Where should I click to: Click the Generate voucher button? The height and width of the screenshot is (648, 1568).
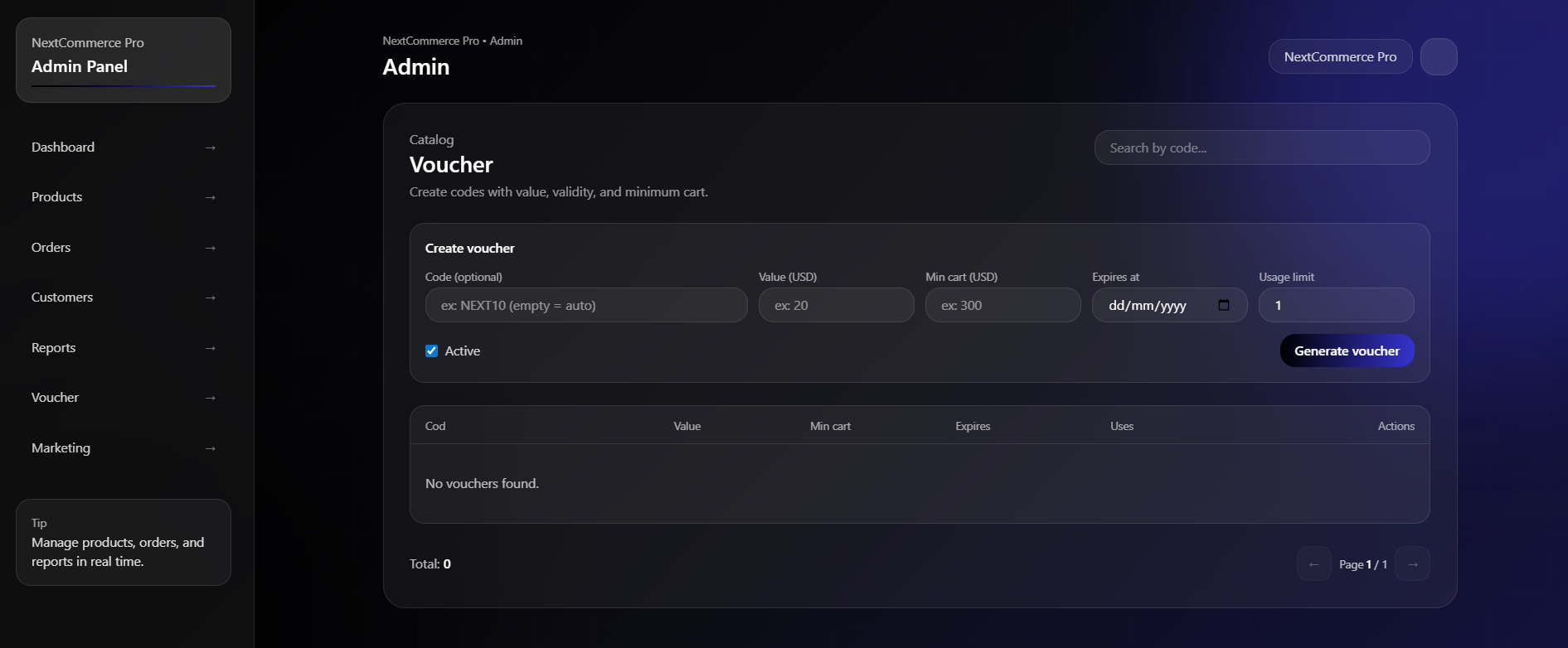(1347, 351)
